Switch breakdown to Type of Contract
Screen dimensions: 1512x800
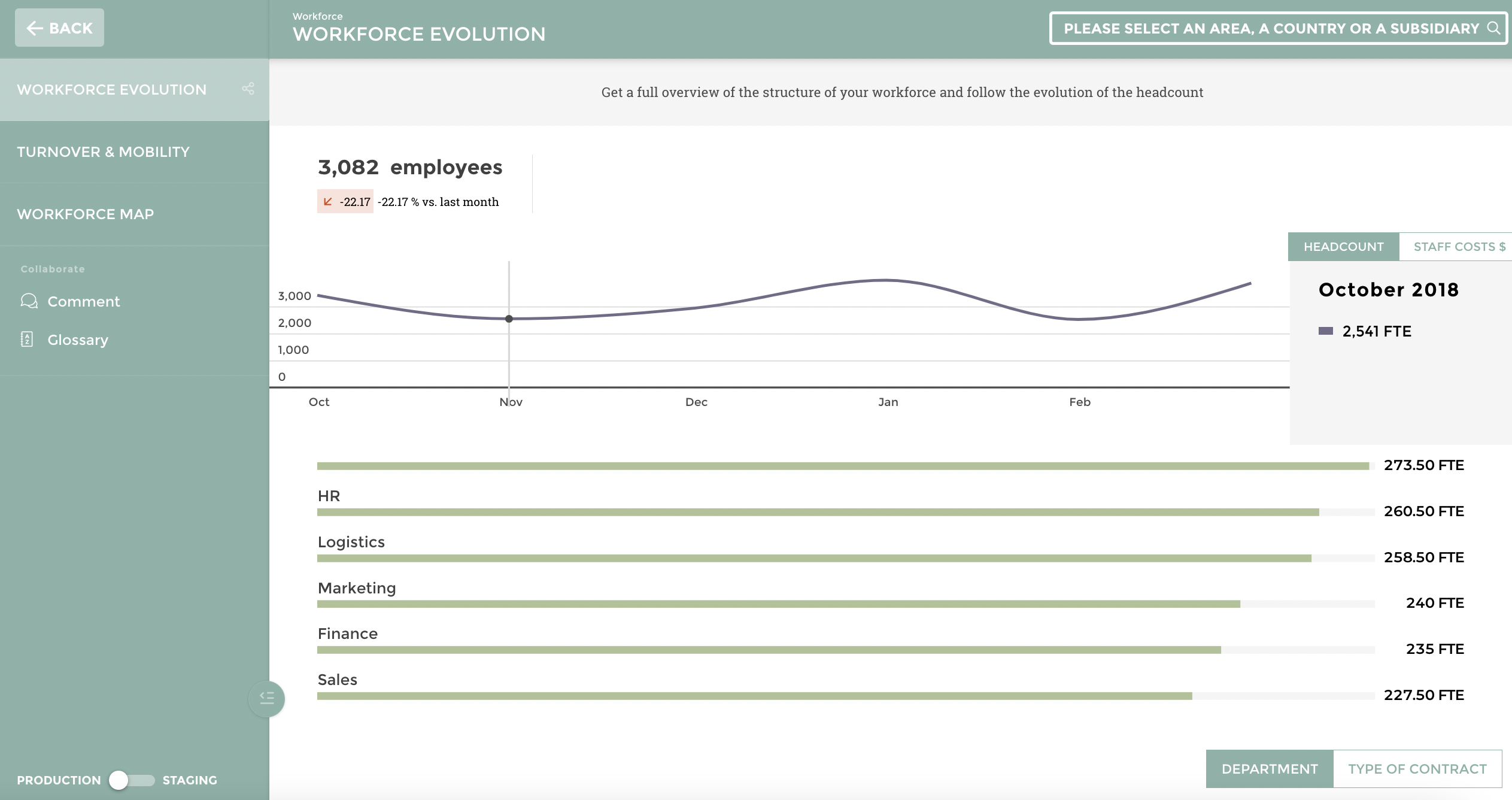point(1417,769)
